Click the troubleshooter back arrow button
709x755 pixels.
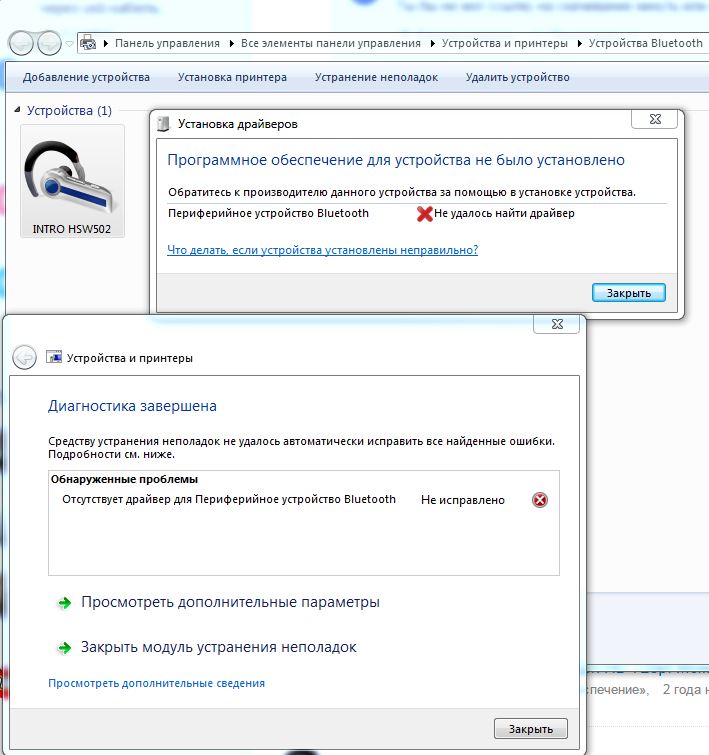(x=24, y=357)
